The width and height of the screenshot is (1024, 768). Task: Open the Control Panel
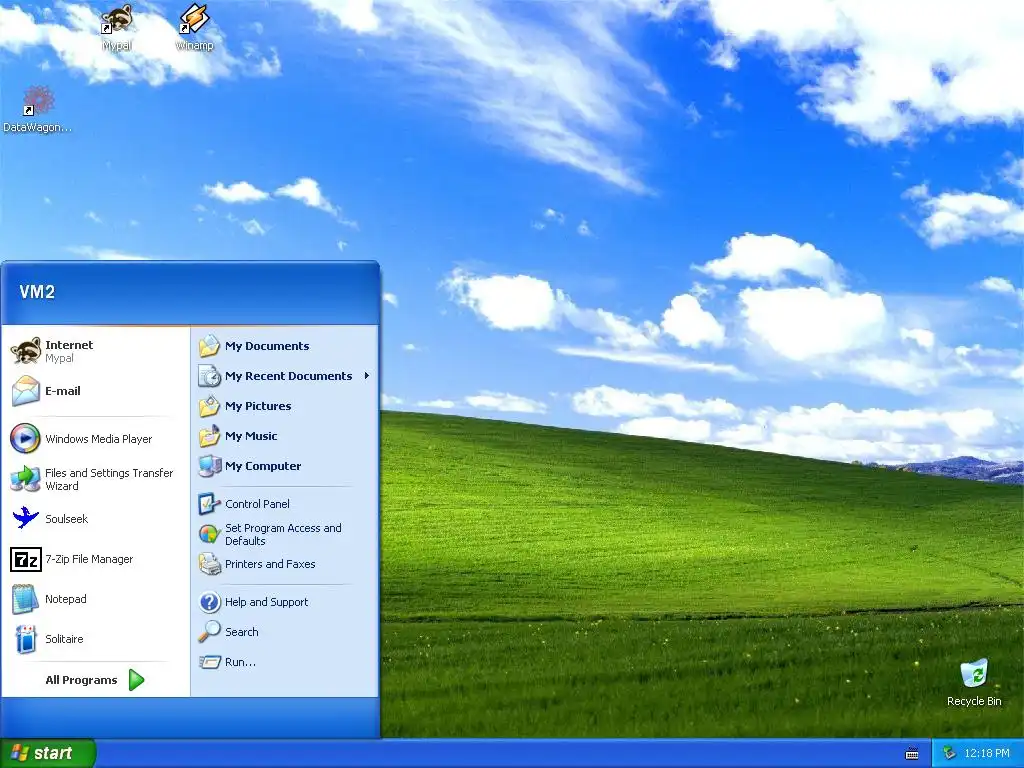[284, 504]
